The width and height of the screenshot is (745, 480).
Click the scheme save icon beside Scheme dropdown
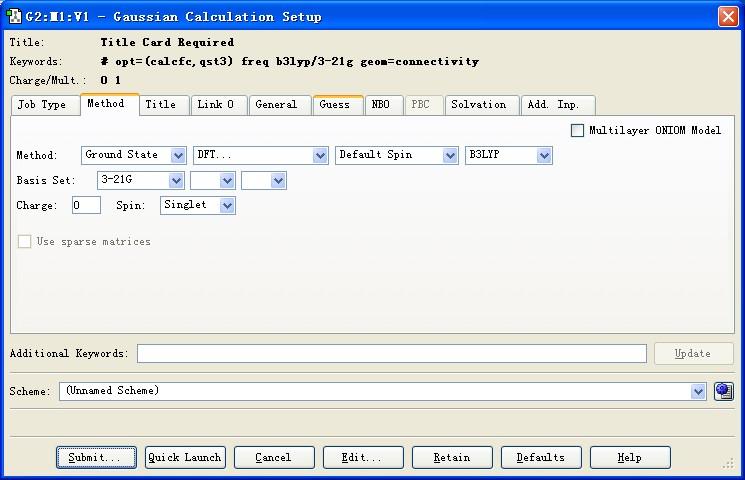[x=724, y=392]
